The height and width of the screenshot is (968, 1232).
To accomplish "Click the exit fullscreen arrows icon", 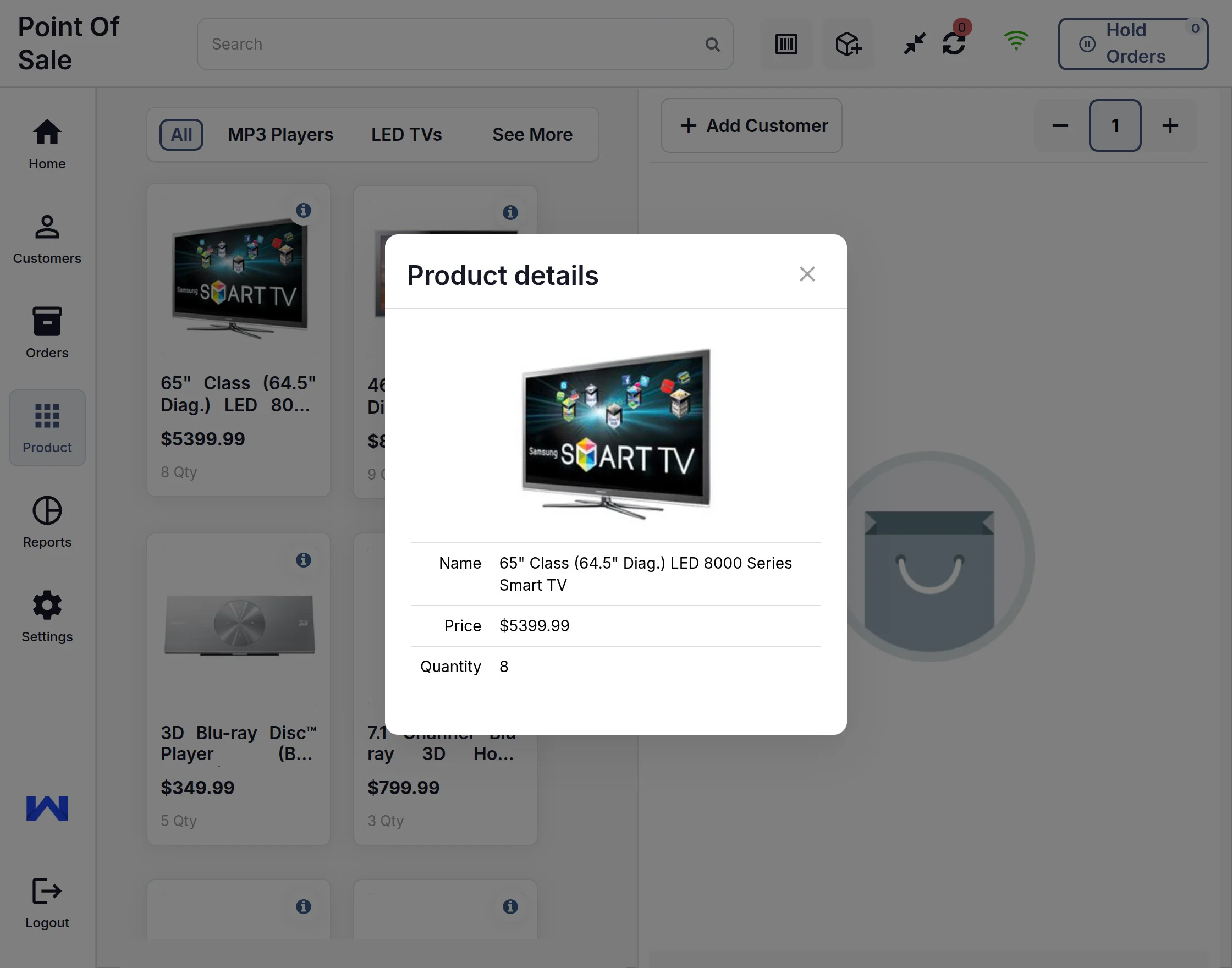I will pyautogui.click(x=914, y=43).
